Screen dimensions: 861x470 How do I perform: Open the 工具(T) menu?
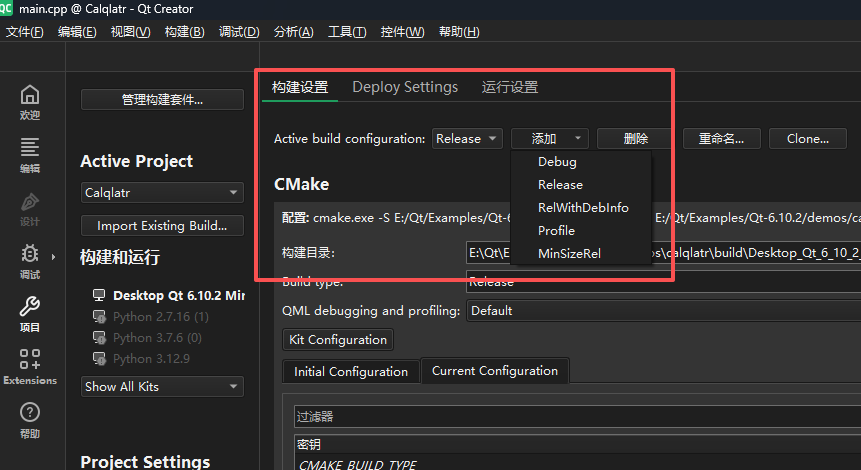[347, 32]
